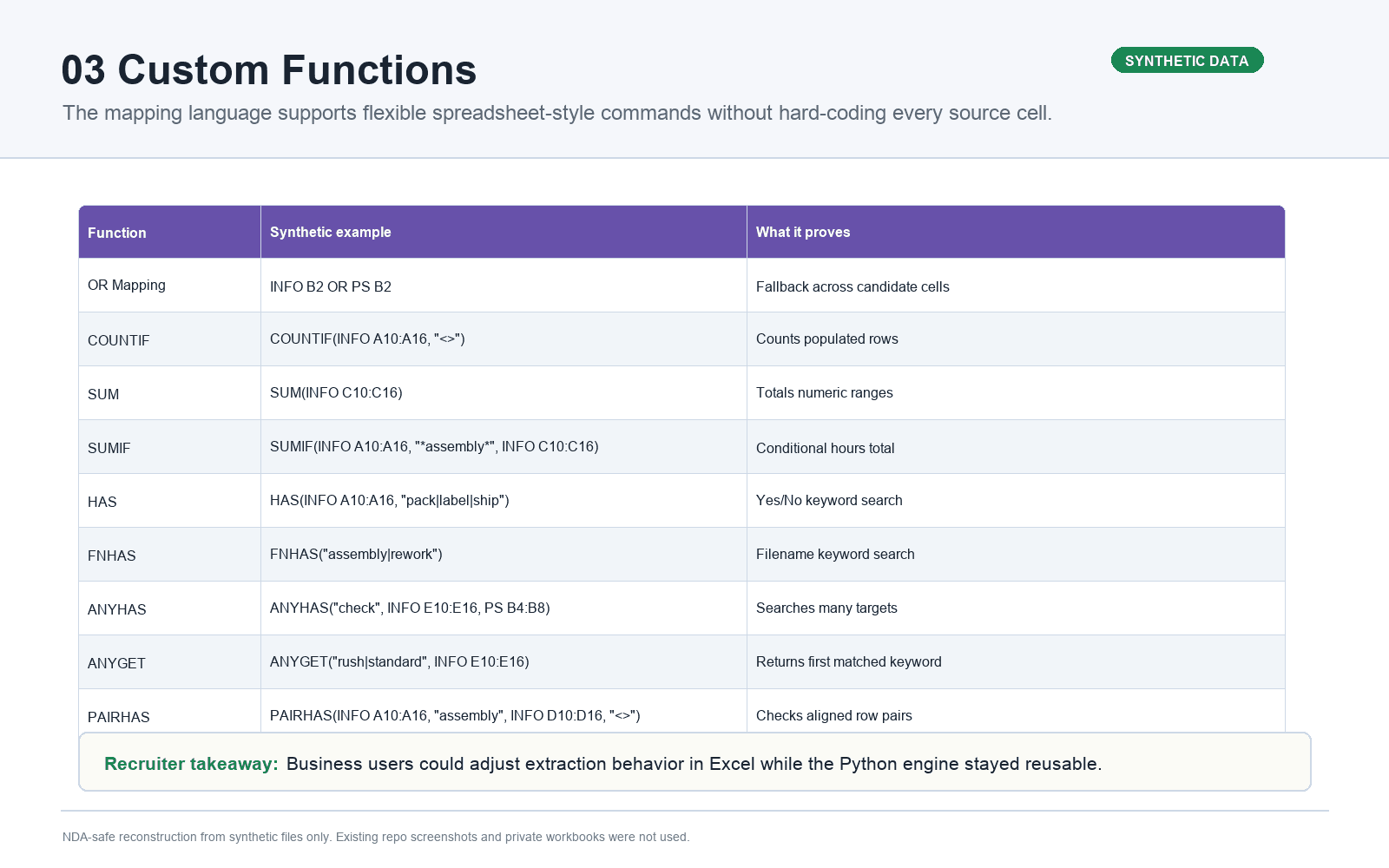
Task: Click the NDA-safe reconstruction footer note
Action: point(376,837)
